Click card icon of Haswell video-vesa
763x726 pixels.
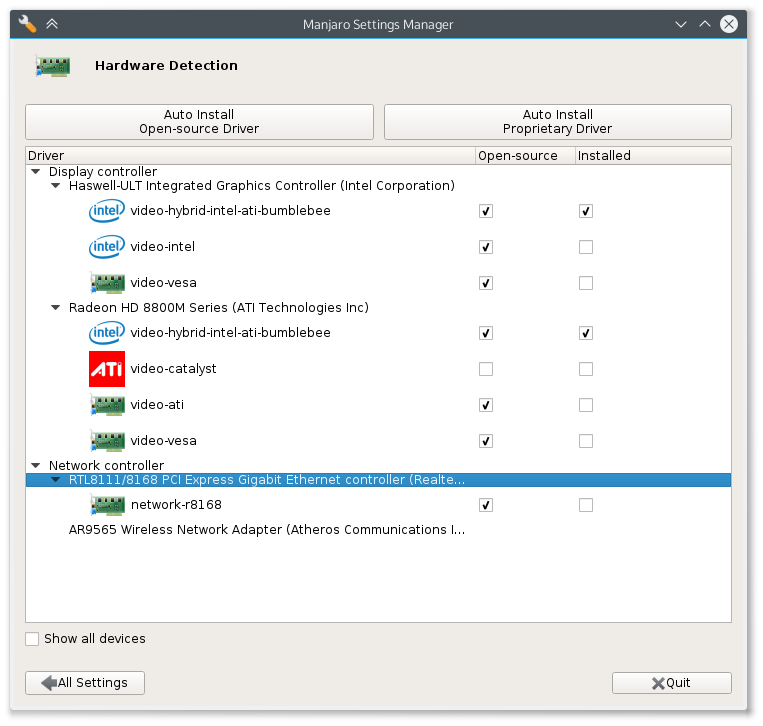pos(108,283)
